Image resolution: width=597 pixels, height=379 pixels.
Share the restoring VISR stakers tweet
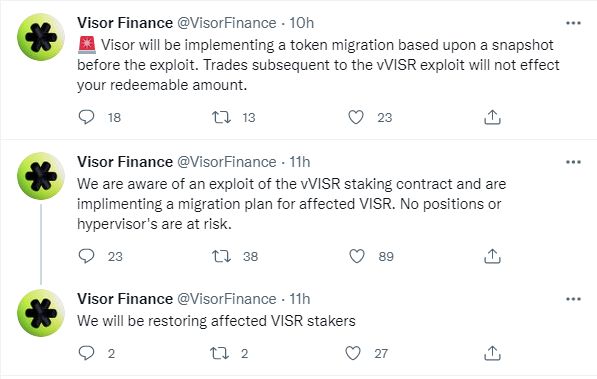(492, 353)
